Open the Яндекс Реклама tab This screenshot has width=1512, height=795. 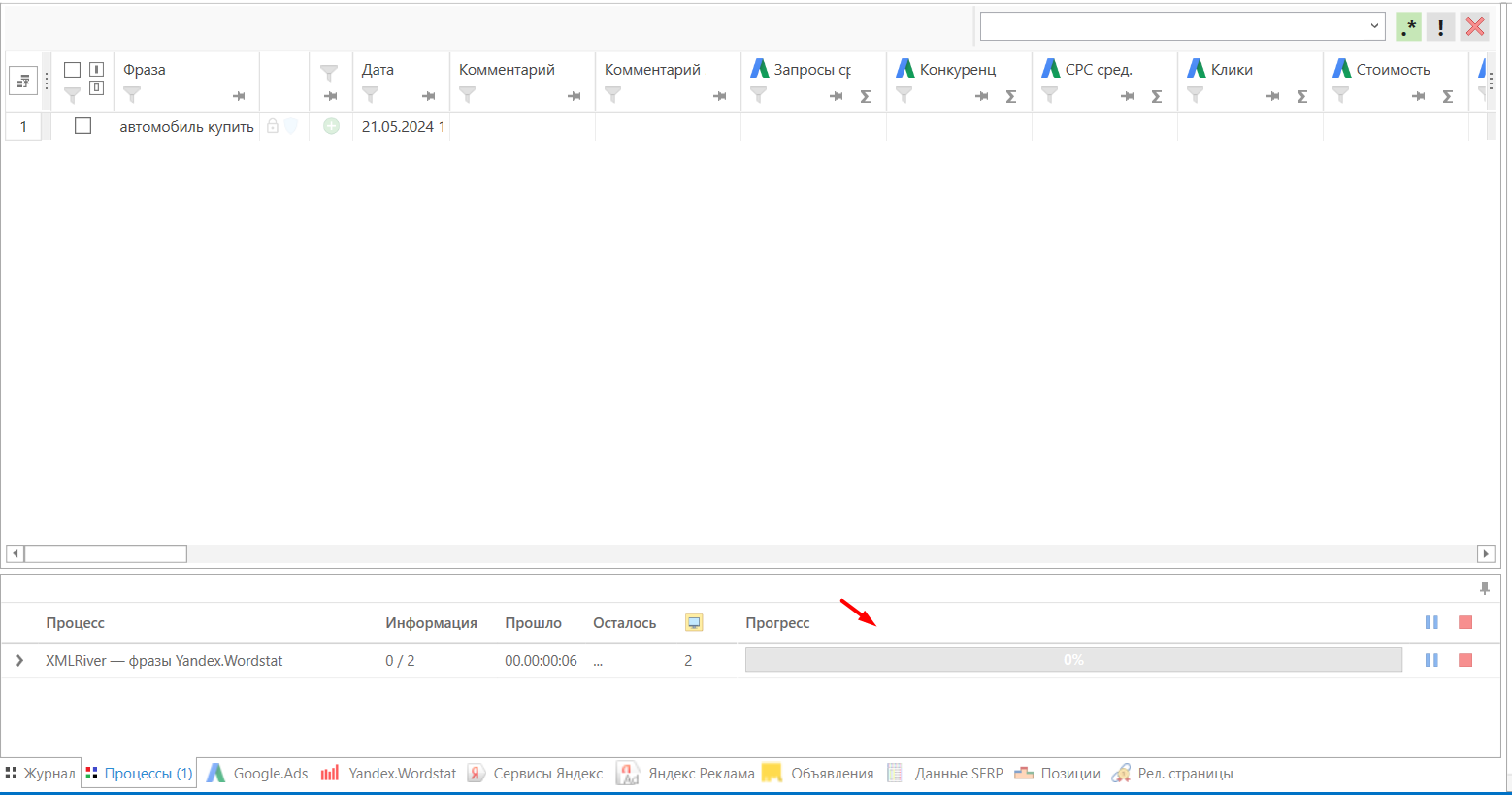point(686,774)
